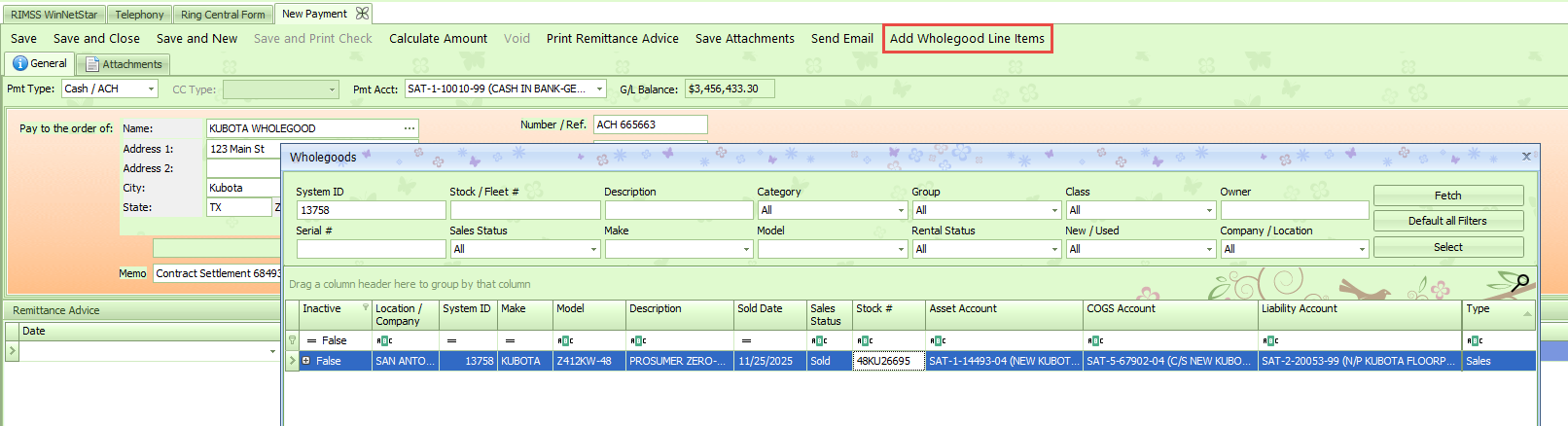Click the butterfly icon on New Payment tab
The height and width of the screenshot is (426, 1568).
point(362,13)
